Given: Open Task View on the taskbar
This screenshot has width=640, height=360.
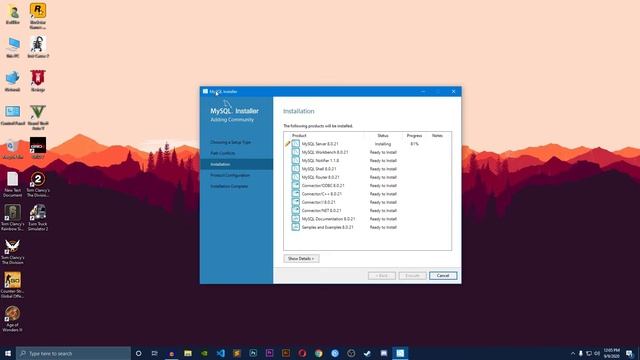Looking at the screenshot, I should coord(155,353).
